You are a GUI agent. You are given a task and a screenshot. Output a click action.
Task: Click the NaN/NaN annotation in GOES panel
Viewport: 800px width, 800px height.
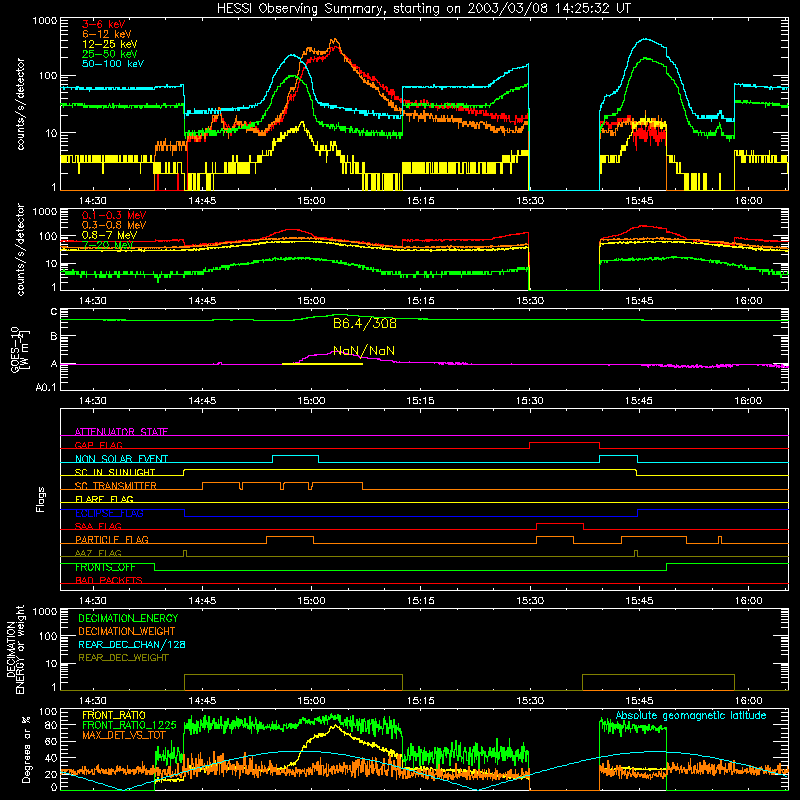[364, 351]
